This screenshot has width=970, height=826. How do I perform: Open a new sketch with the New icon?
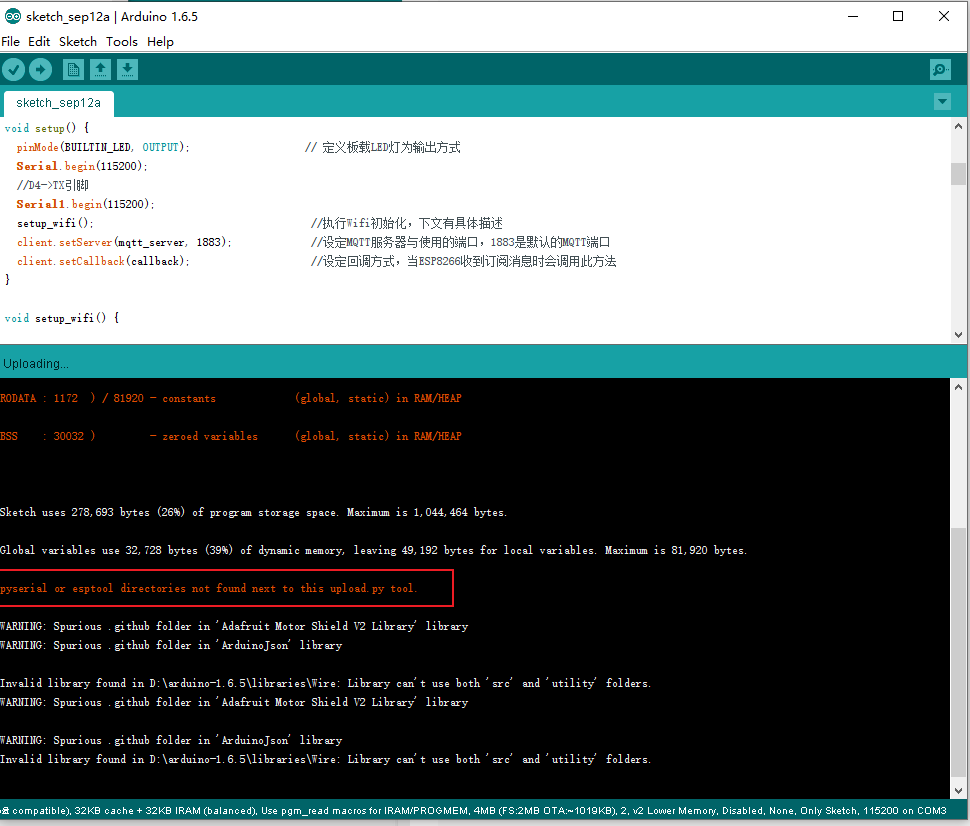click(73, 69)
